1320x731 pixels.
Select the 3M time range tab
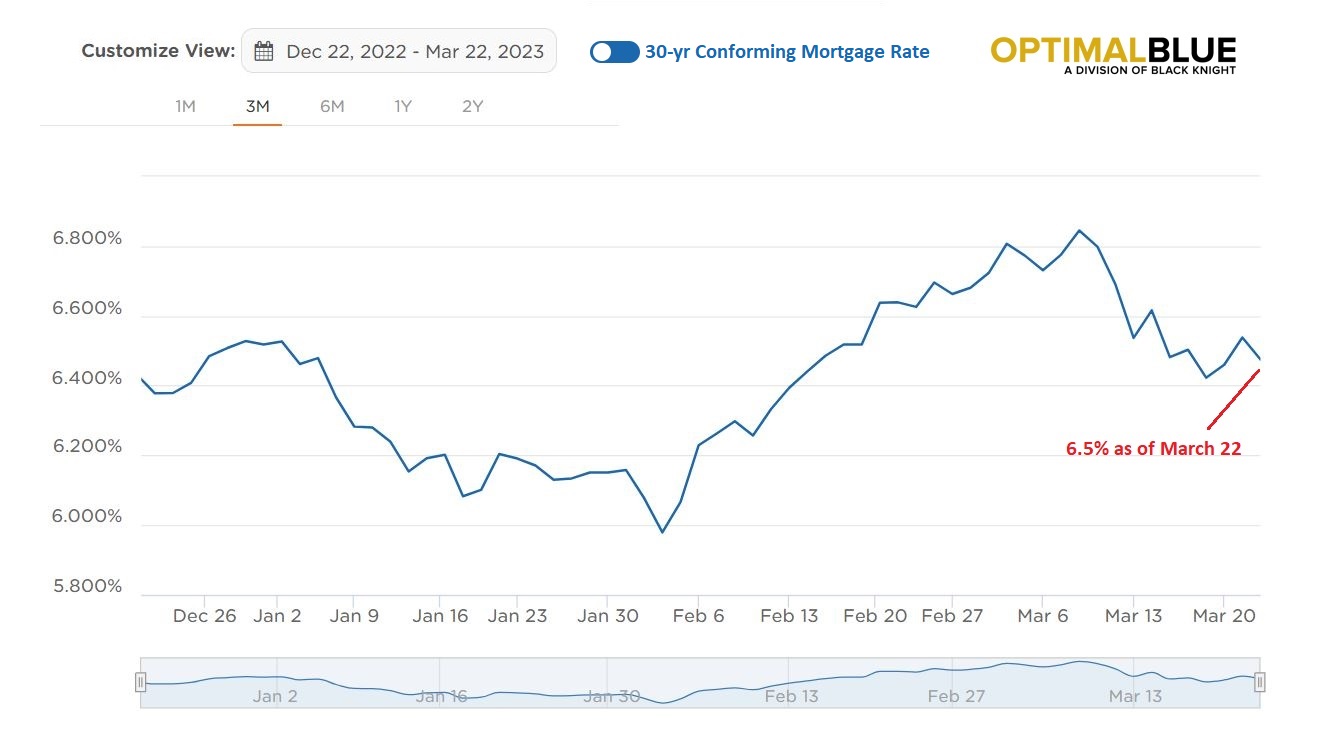[257, 106]
